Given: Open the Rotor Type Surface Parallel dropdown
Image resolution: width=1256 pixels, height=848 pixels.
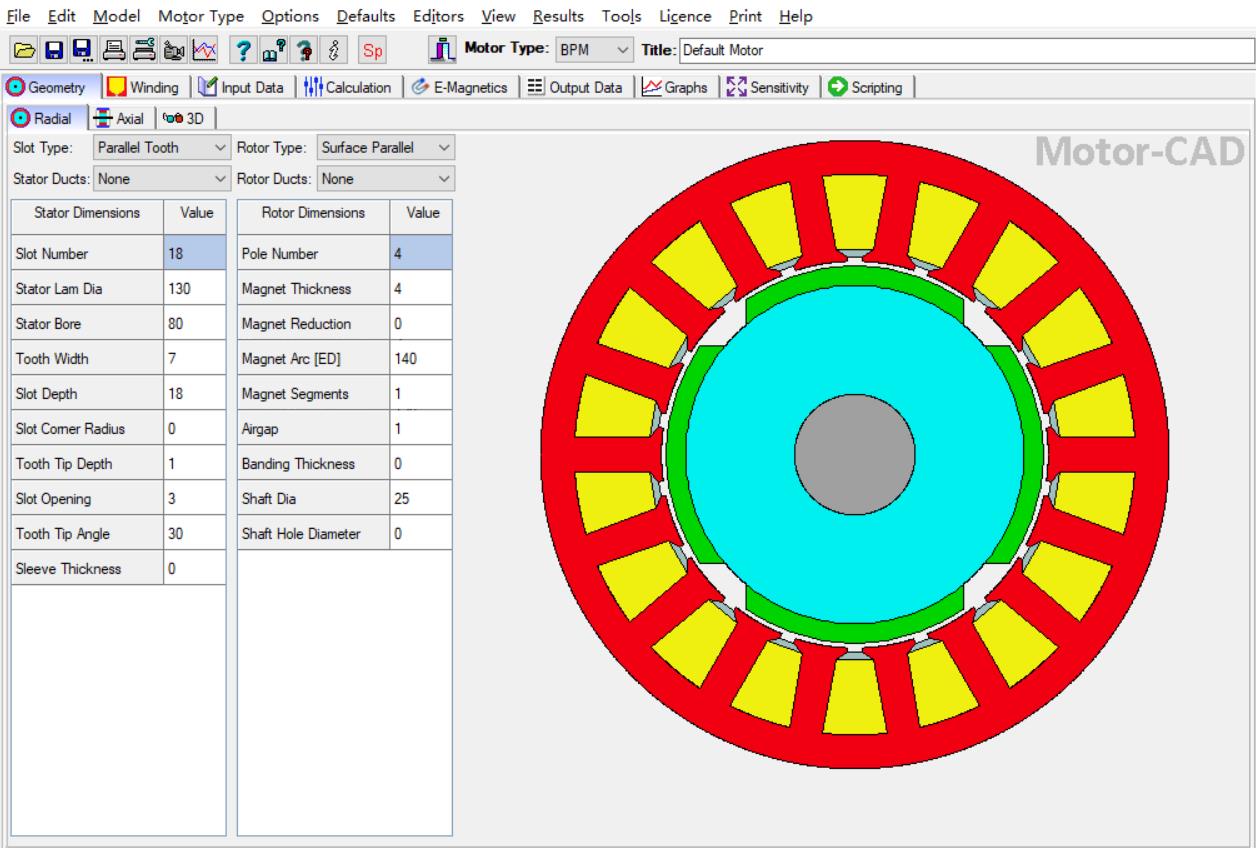Looking at the screenshot, I should [385, 149].
